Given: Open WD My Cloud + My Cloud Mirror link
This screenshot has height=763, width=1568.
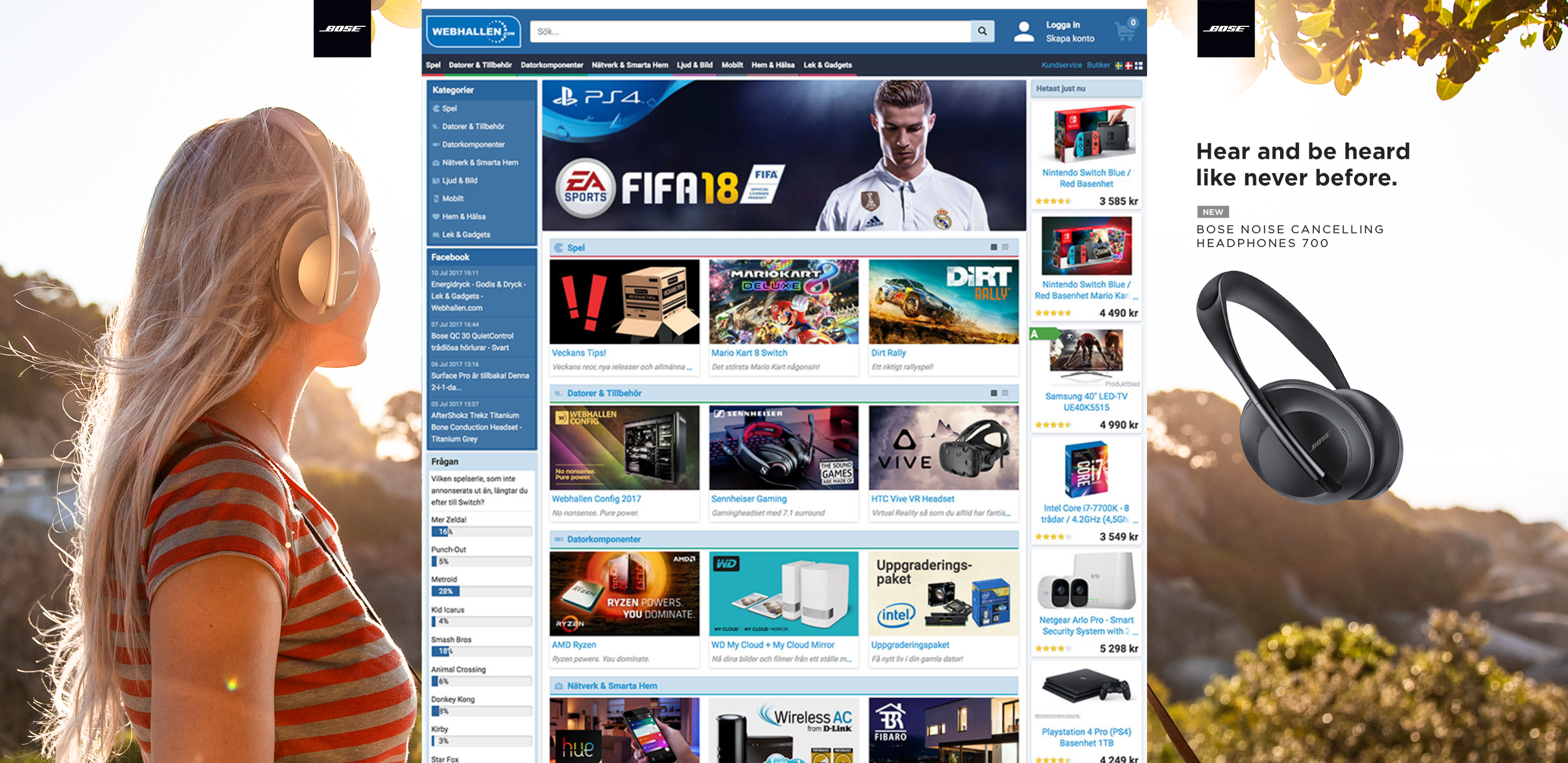Looking at the screenshot, I should pyautogui.click(x=773, y=645).
